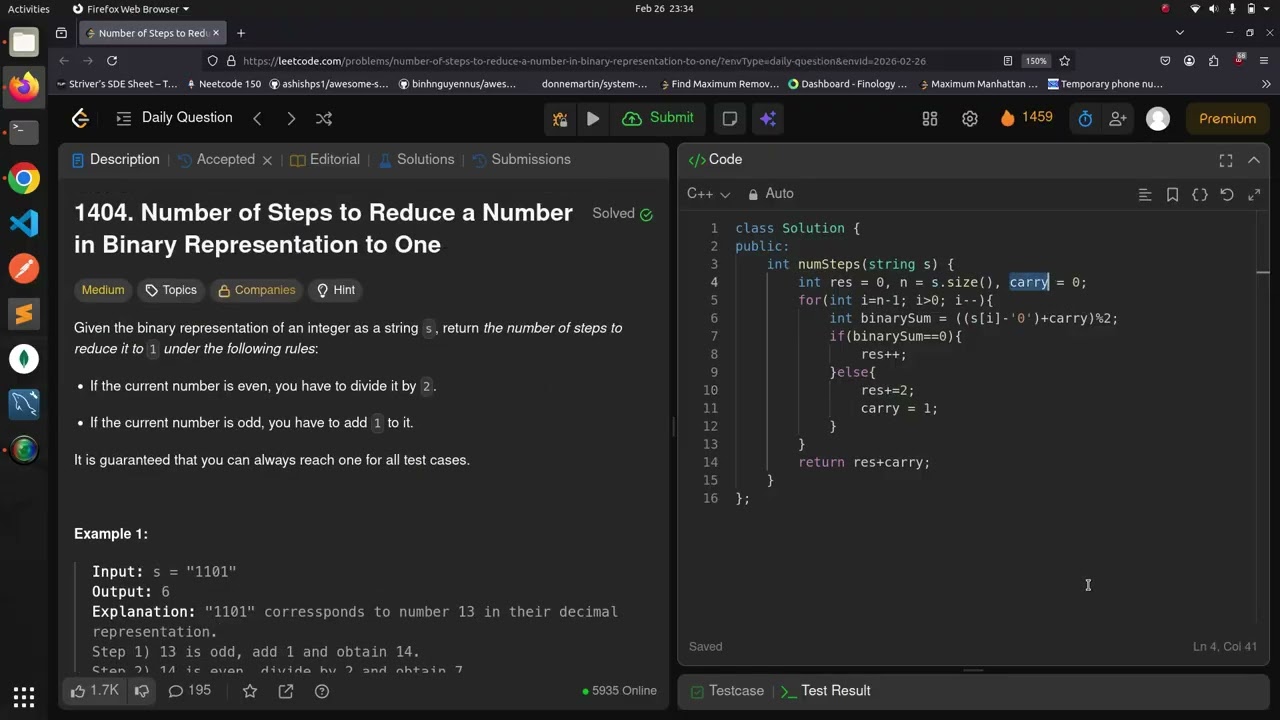This screenshot has height=720, width=1280.
Task: Maximize the Code panel corners icon
Action: (x=1226, y=160)
